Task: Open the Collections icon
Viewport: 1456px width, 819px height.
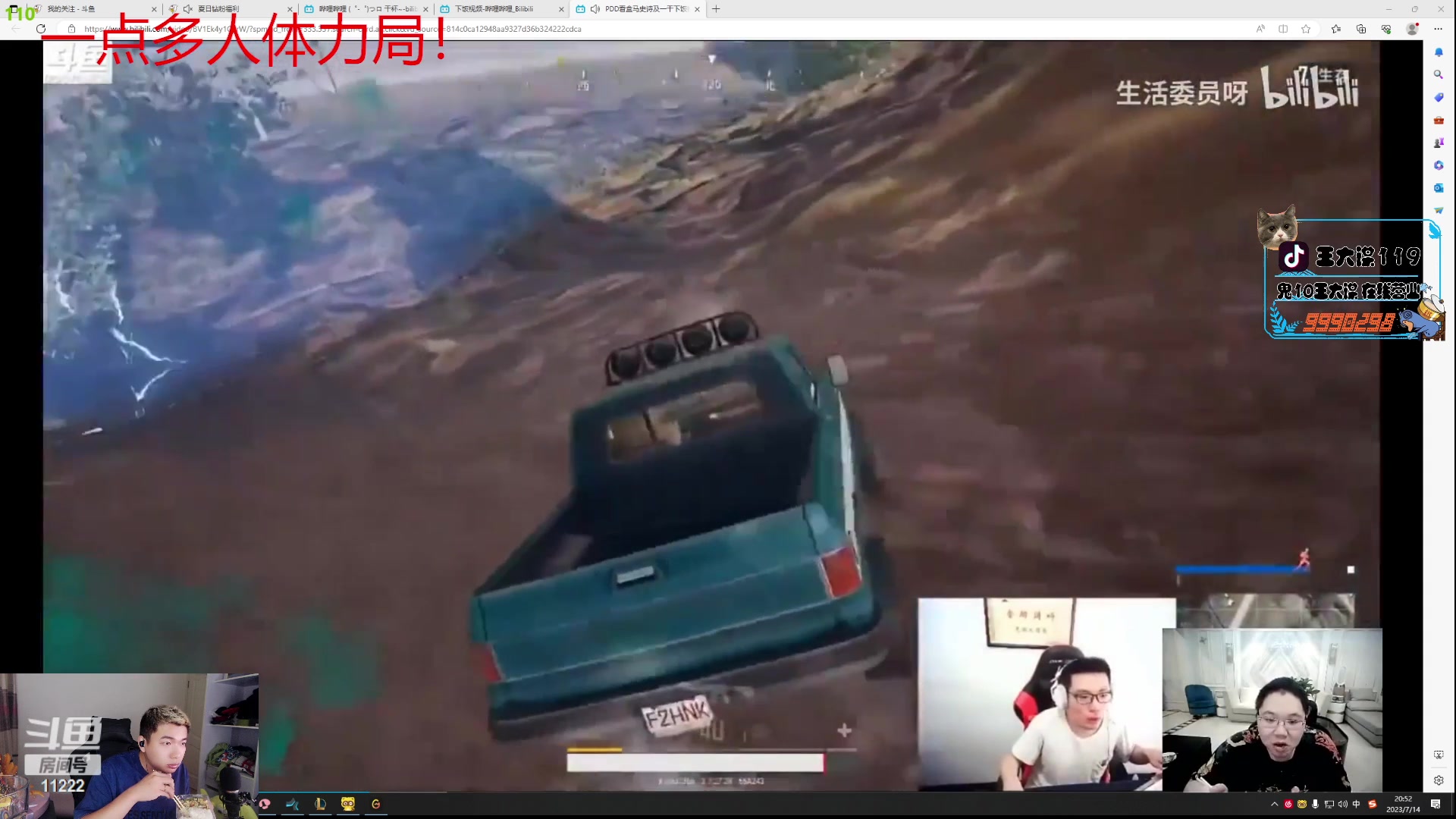Action: click(x=1361, y=29)
